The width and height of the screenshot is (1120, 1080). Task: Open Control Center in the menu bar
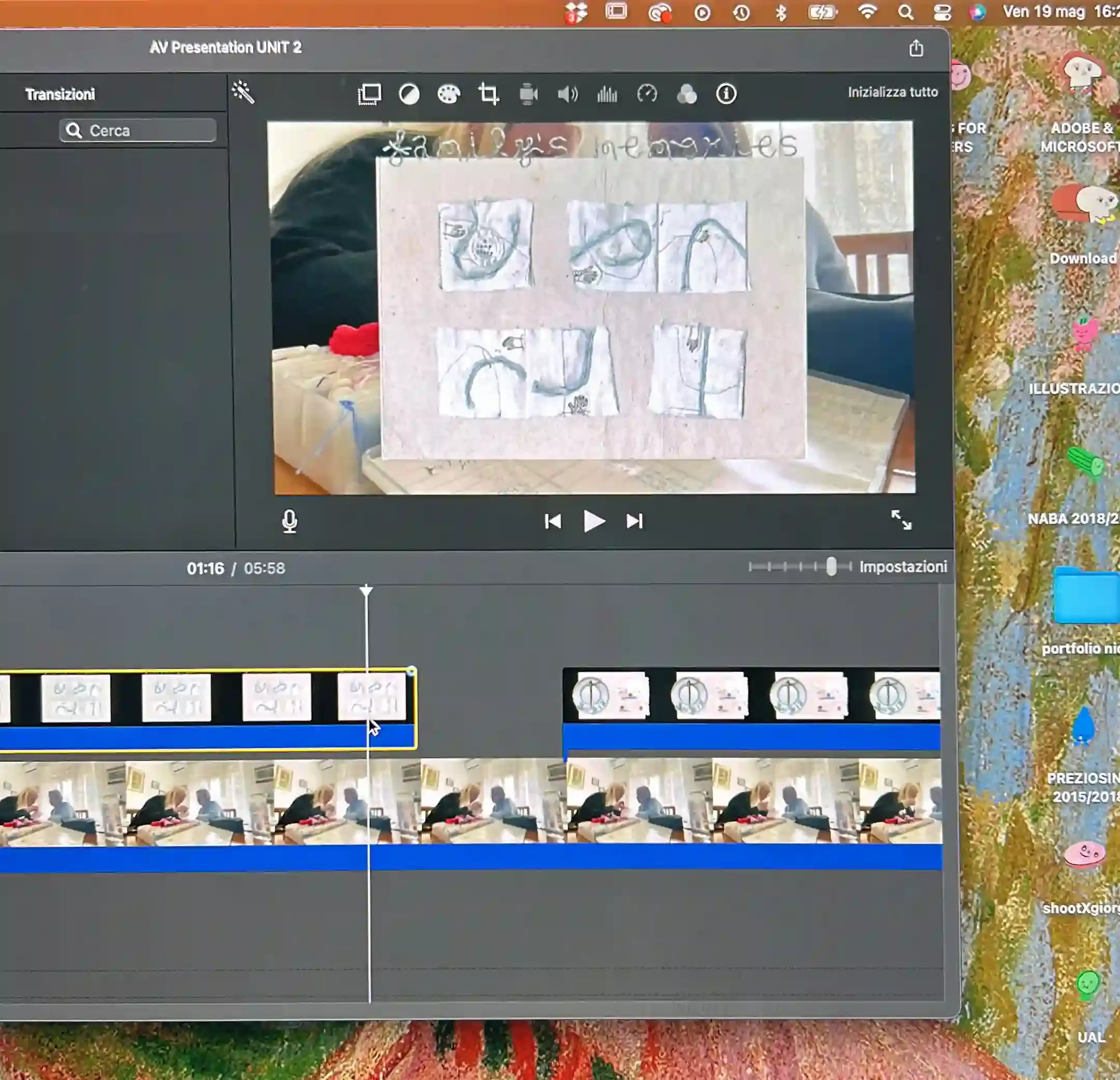click(x=942, y=12)
